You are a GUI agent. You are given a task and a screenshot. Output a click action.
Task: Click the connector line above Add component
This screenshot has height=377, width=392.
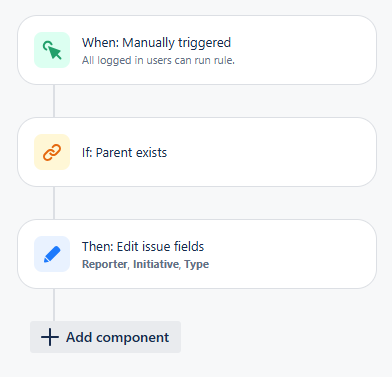(54, 305)
